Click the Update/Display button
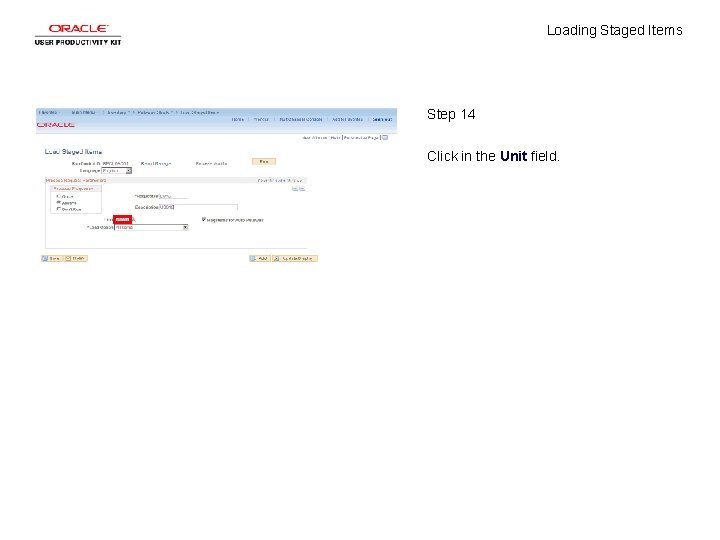 (295, 259)
